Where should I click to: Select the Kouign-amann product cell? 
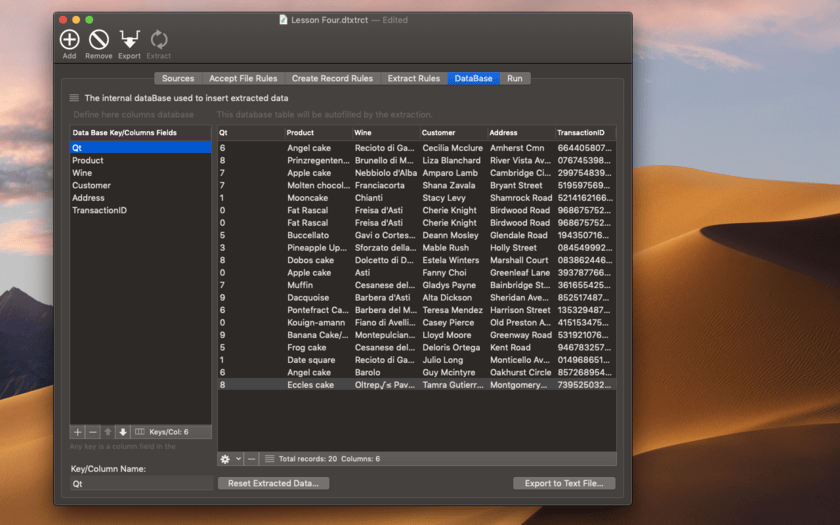click(x=318, y=322)
